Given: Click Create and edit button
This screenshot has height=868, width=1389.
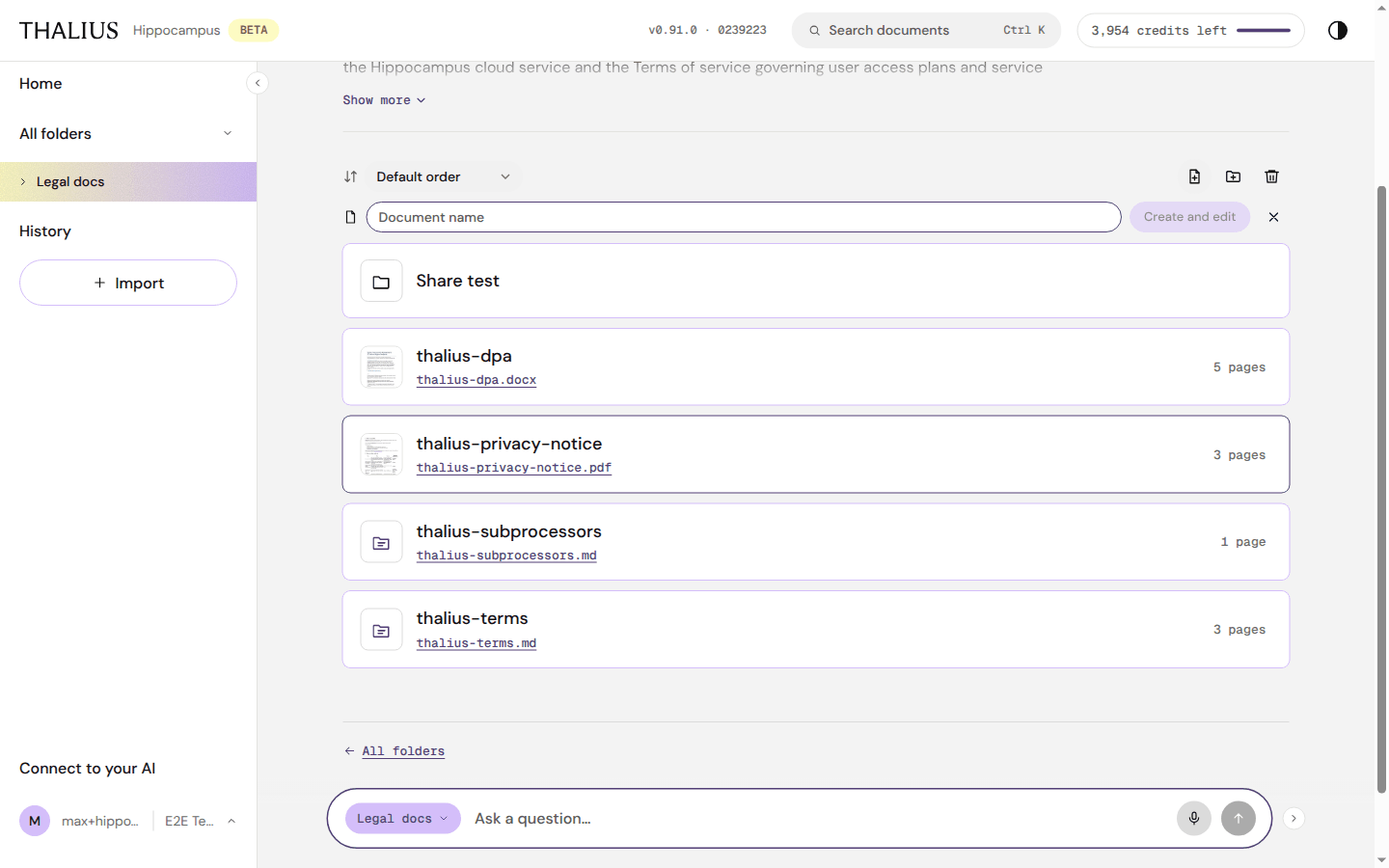Looking at the screenshot, I should pos(1189,217).
